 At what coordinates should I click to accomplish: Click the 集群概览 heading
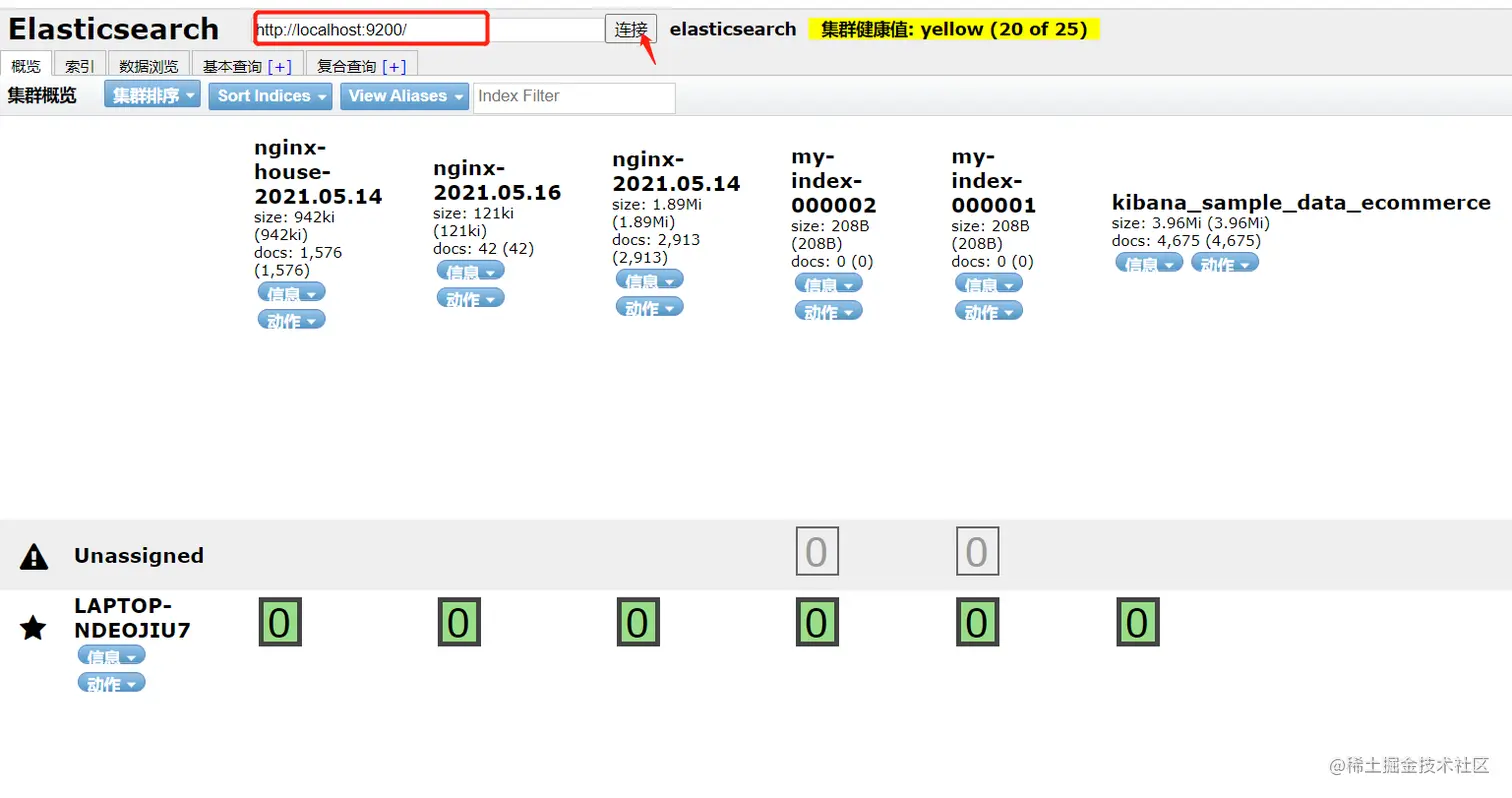pos(42,97)
